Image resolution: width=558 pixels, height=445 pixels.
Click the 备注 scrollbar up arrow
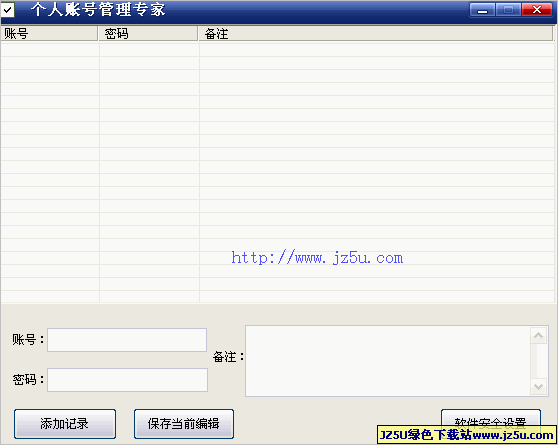pos(538,335)
